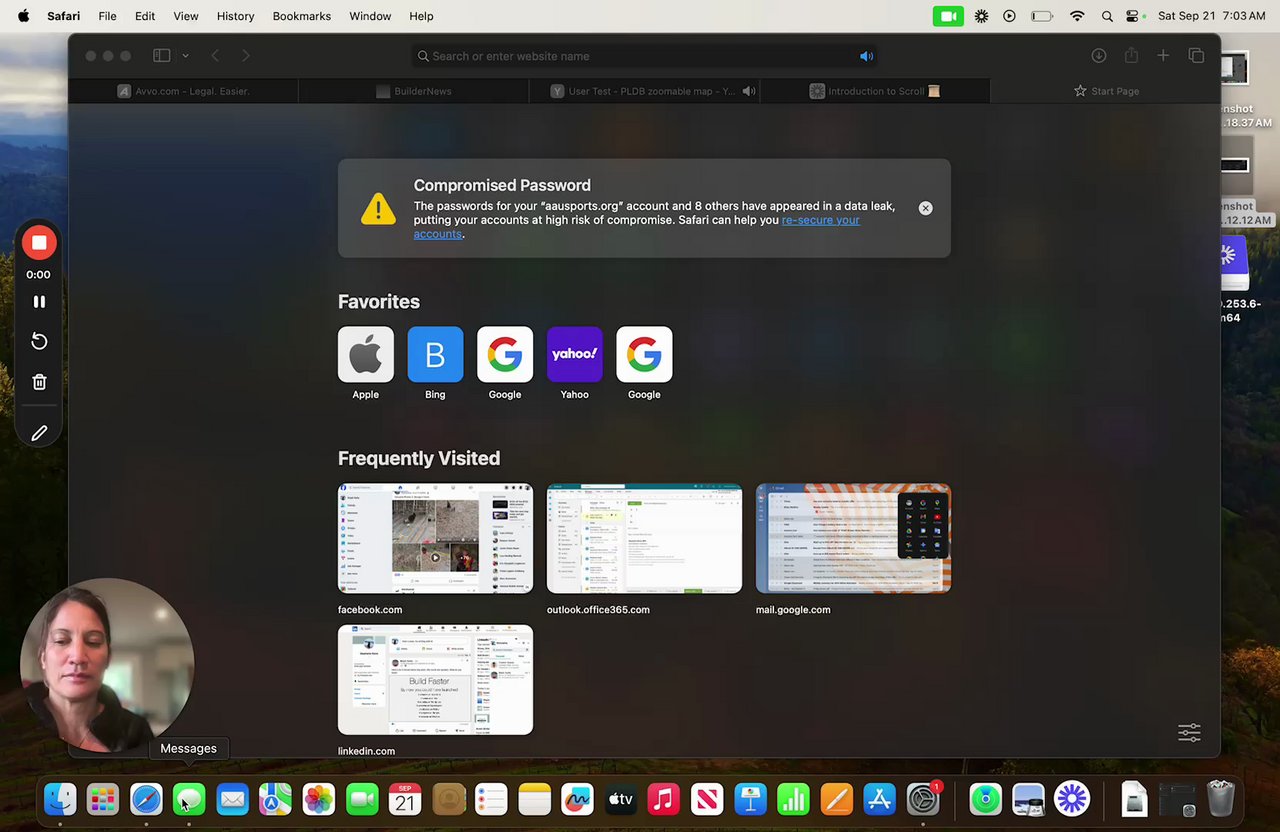Pause the screen recording
1280x832 pixels.
[39, 301]
